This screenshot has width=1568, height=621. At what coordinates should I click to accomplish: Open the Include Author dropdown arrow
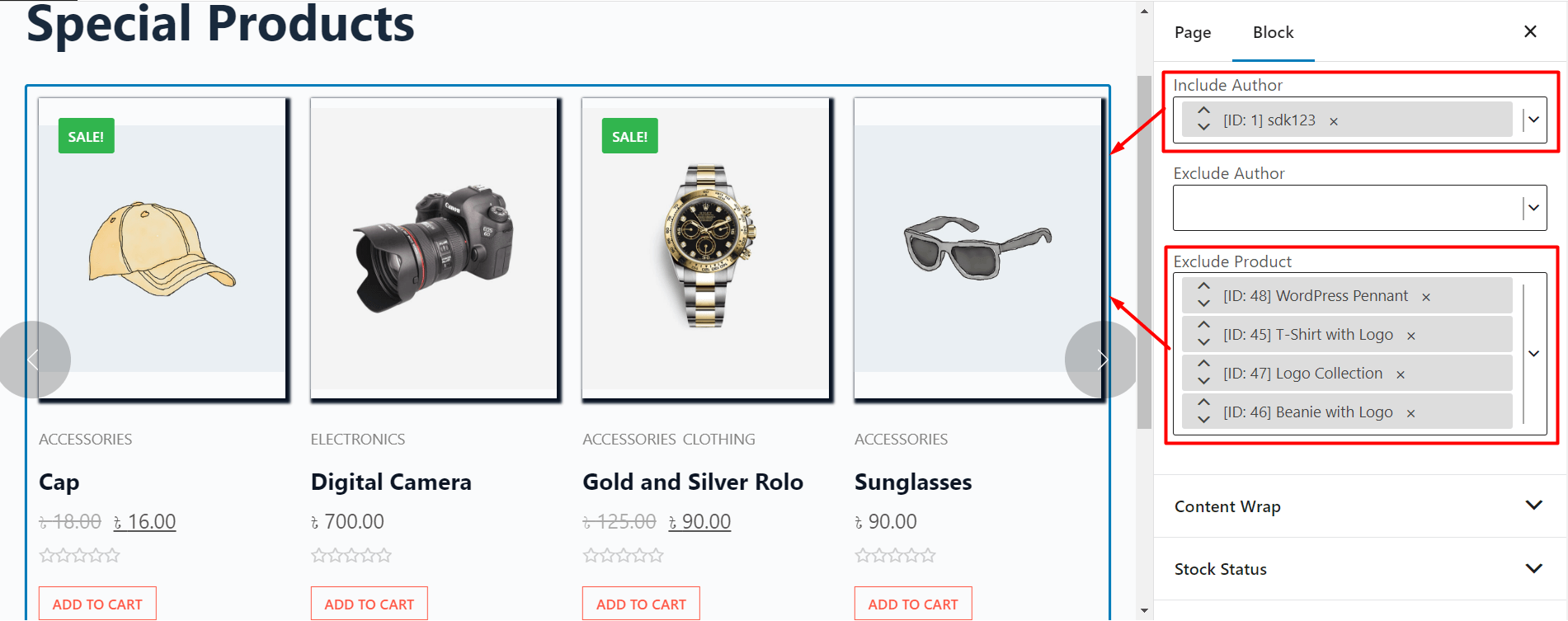click(1532, 120)
